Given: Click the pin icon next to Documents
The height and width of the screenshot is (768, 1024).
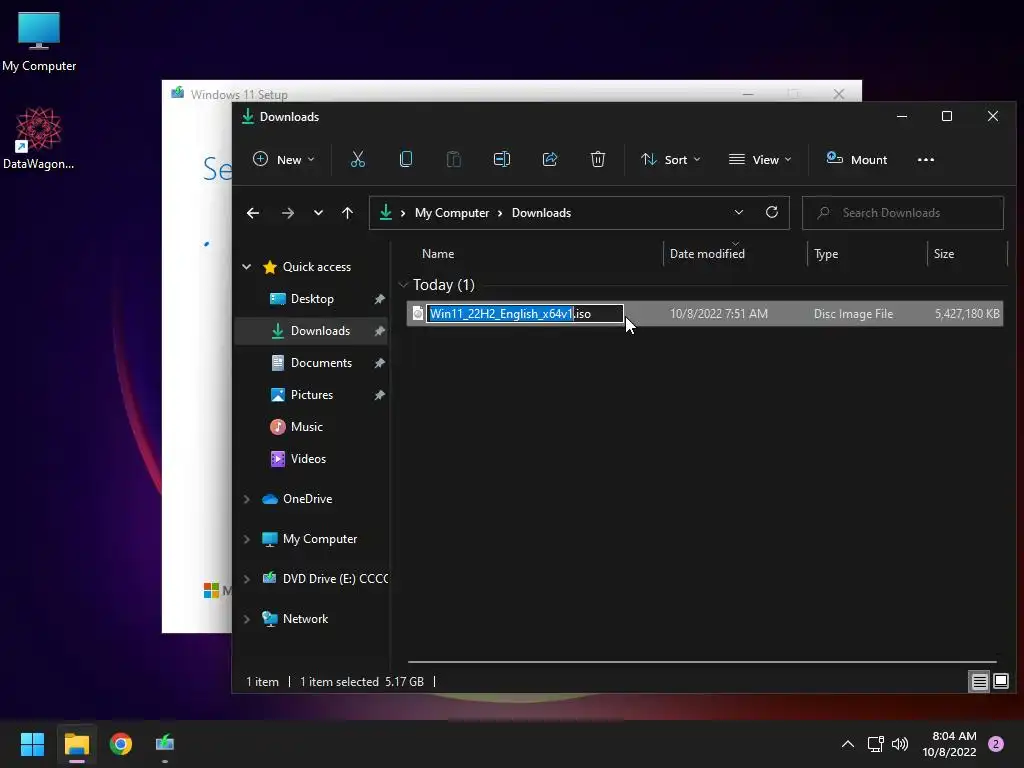Looking at the screenshot, I should [379, 363].
